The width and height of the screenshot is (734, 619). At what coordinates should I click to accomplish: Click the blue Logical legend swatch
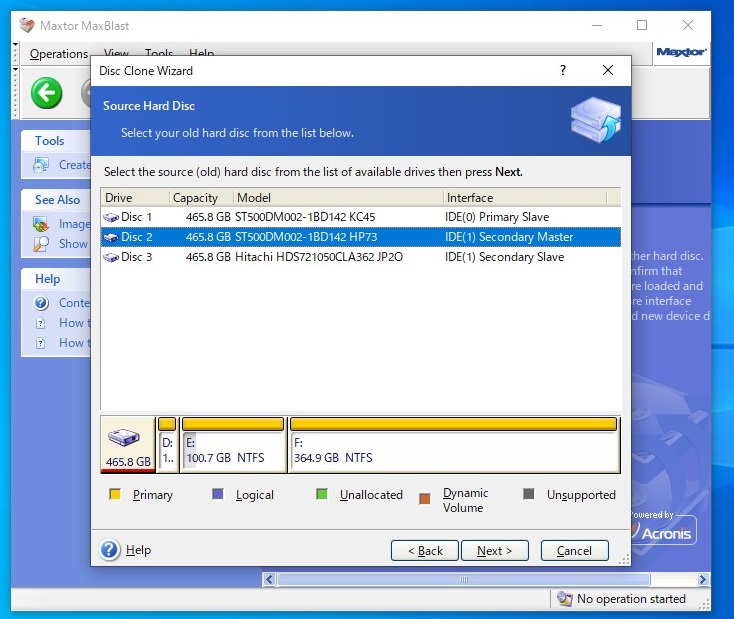coord(218,494)
